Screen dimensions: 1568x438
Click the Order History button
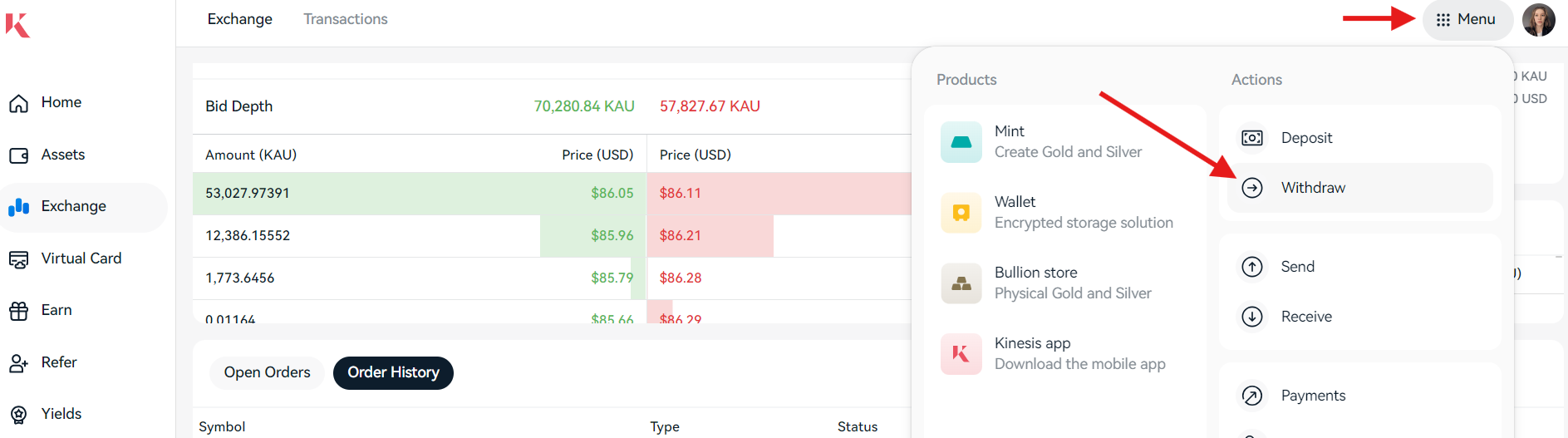coord(393,372)
